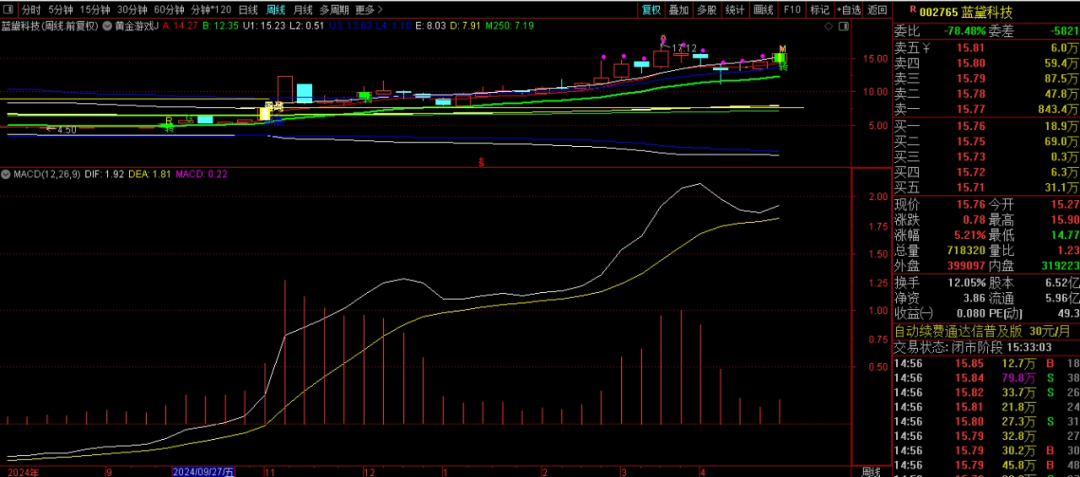Click the diamond icon on the main chart
This screenshot has height=477, width=1080.
tap(829, 26)
